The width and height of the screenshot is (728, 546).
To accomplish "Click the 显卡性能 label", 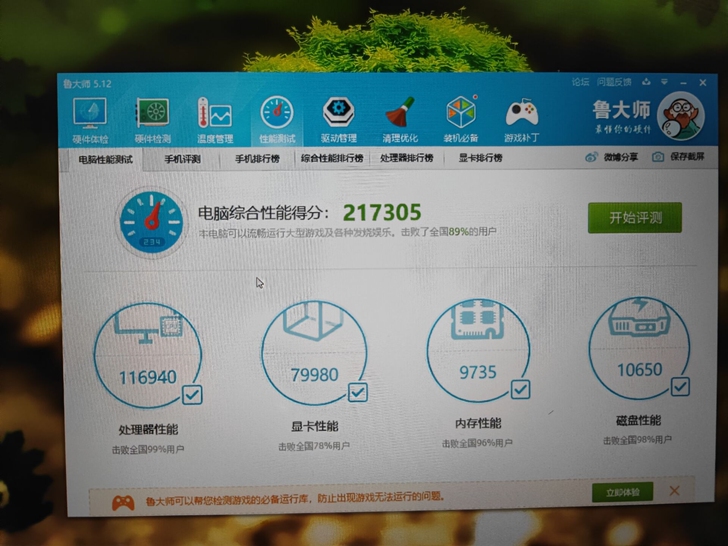I will pyautogui.click(x=314, y=426).
